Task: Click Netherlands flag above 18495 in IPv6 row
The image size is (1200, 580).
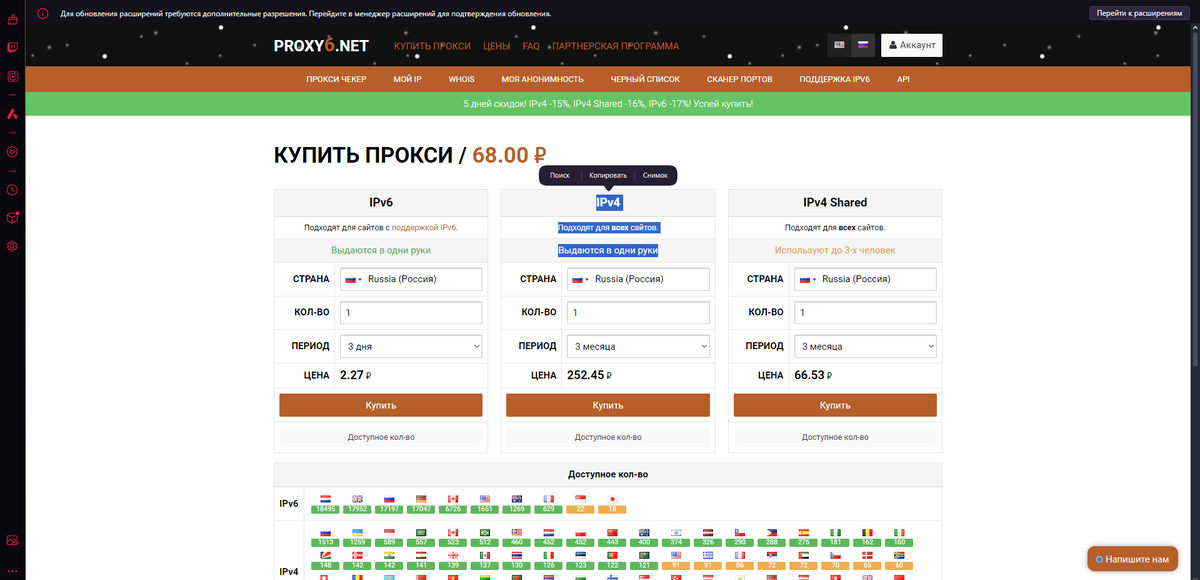Action: click(x=326, y=498)
